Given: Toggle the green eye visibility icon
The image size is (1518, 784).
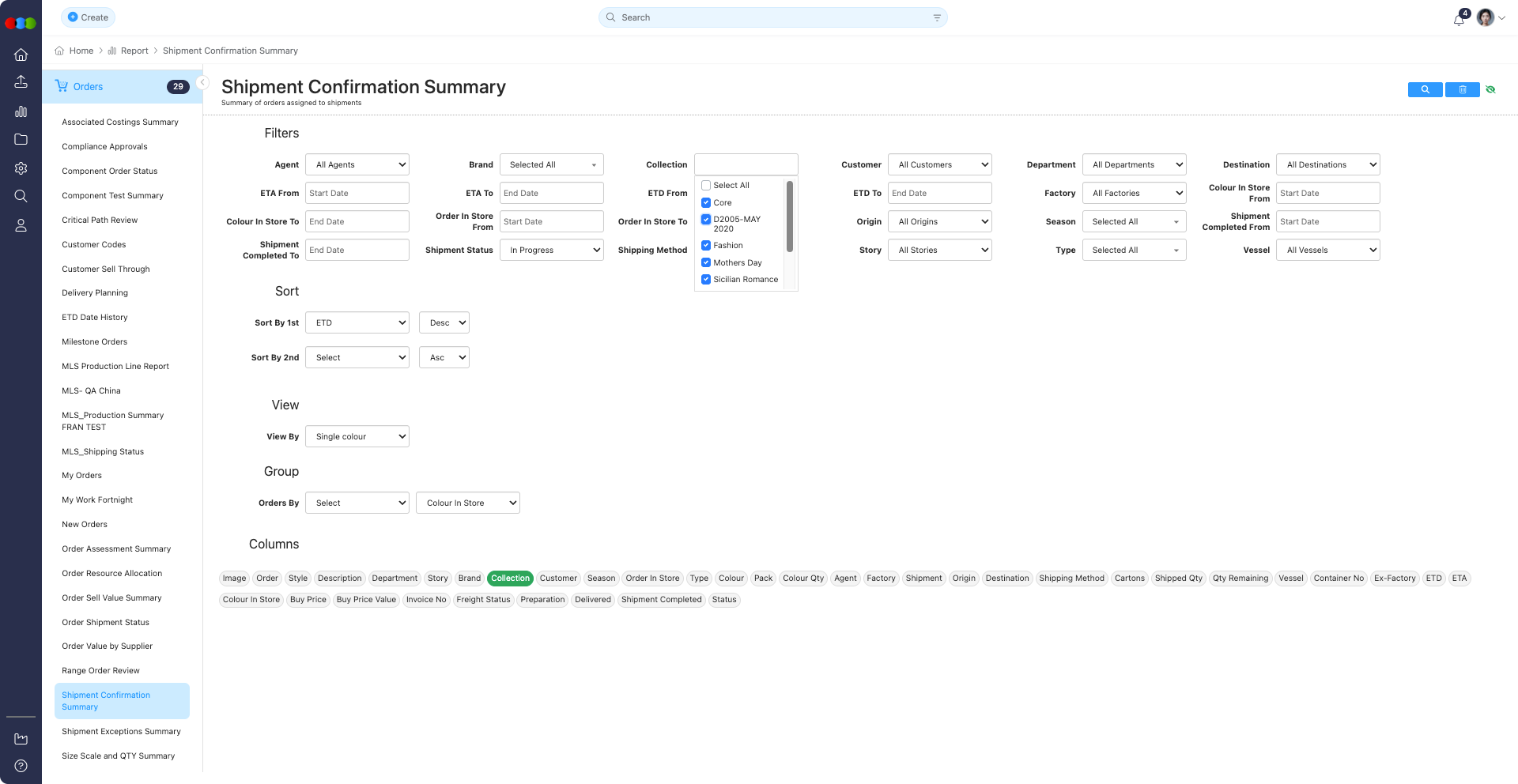Looking at the screenshot, I should pyautogui.click(x=1490, y=89).
